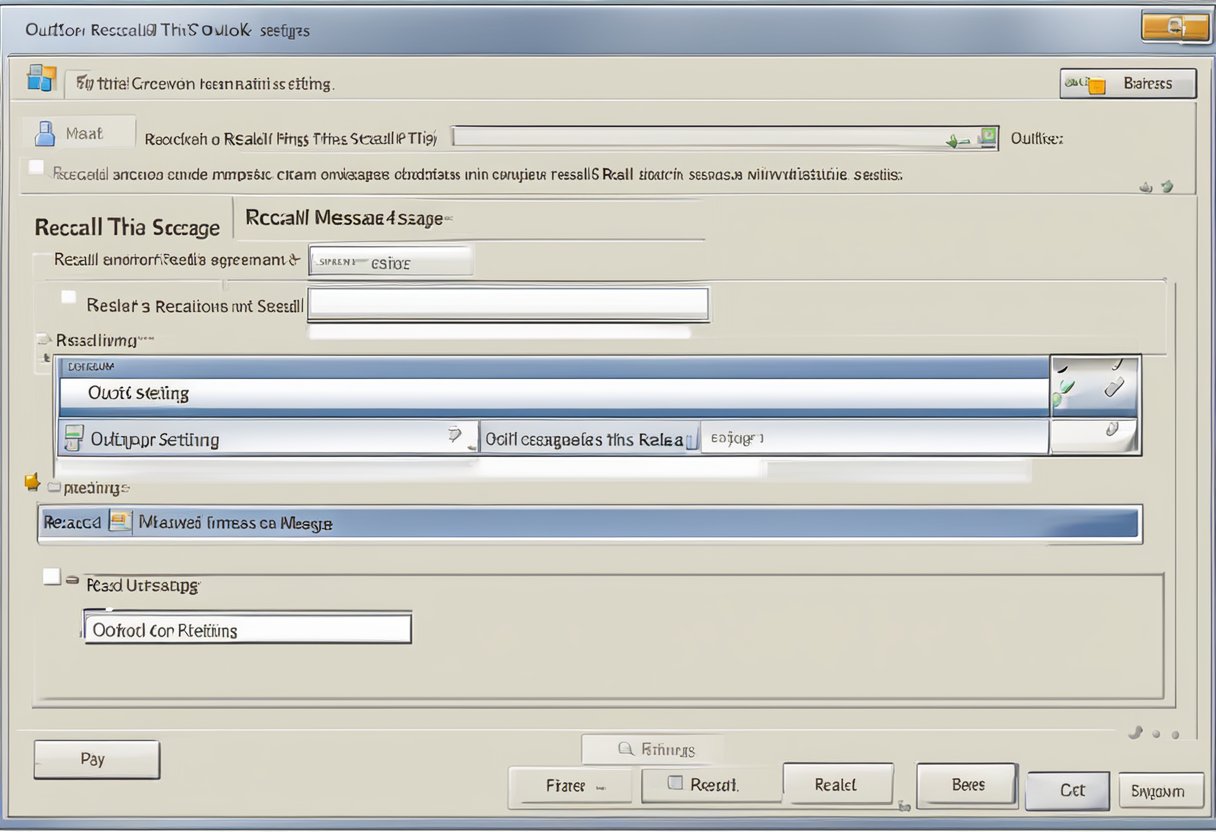Toggle the checkbox next to Reslar s Recaiions

point(69,297)
